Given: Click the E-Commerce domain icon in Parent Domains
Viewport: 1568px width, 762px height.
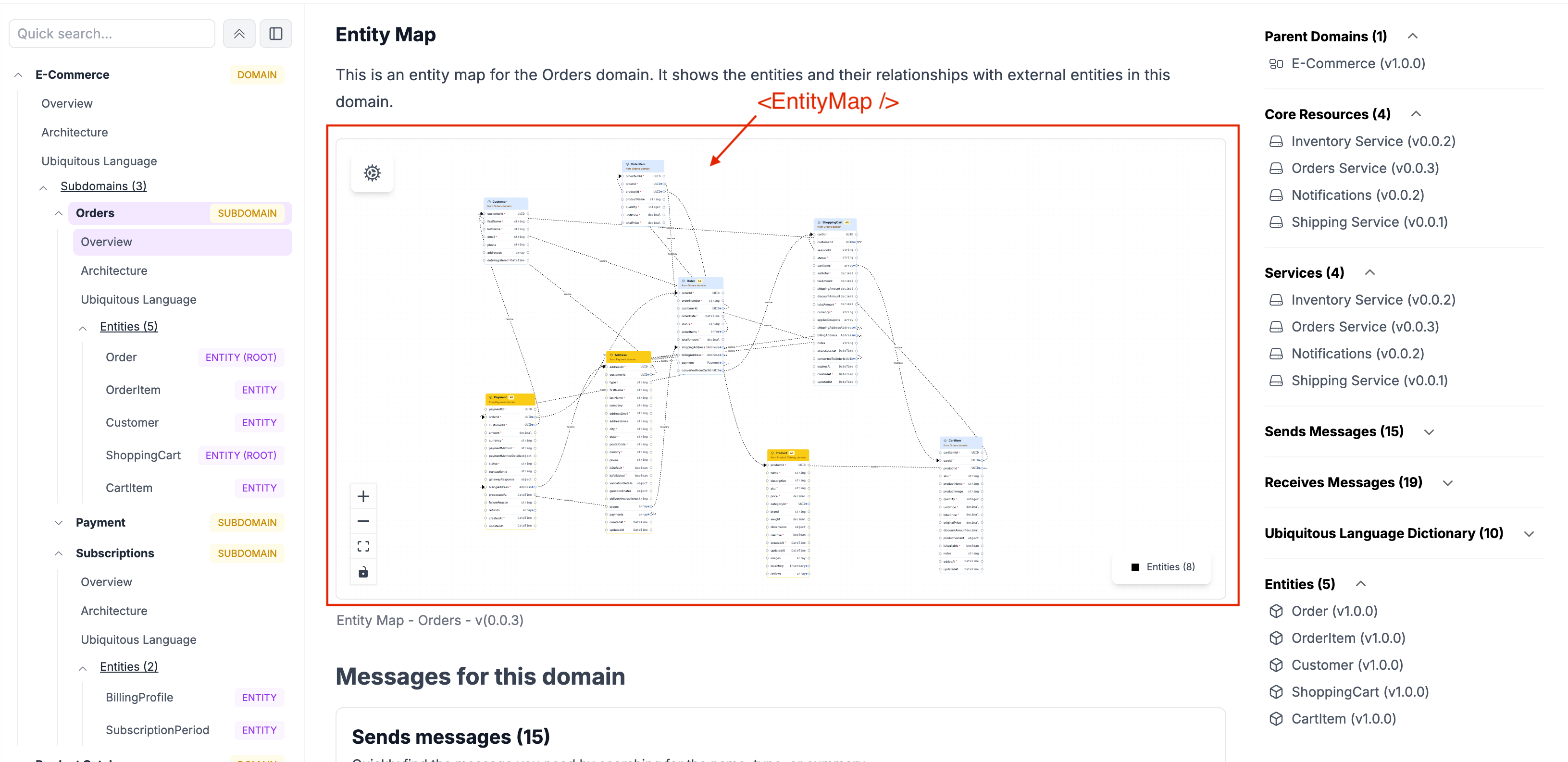Looking at the screenshot, I should tap(1276, 63).
